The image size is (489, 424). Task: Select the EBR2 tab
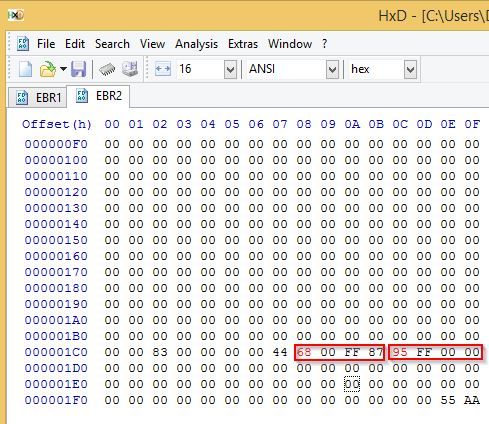98,96
